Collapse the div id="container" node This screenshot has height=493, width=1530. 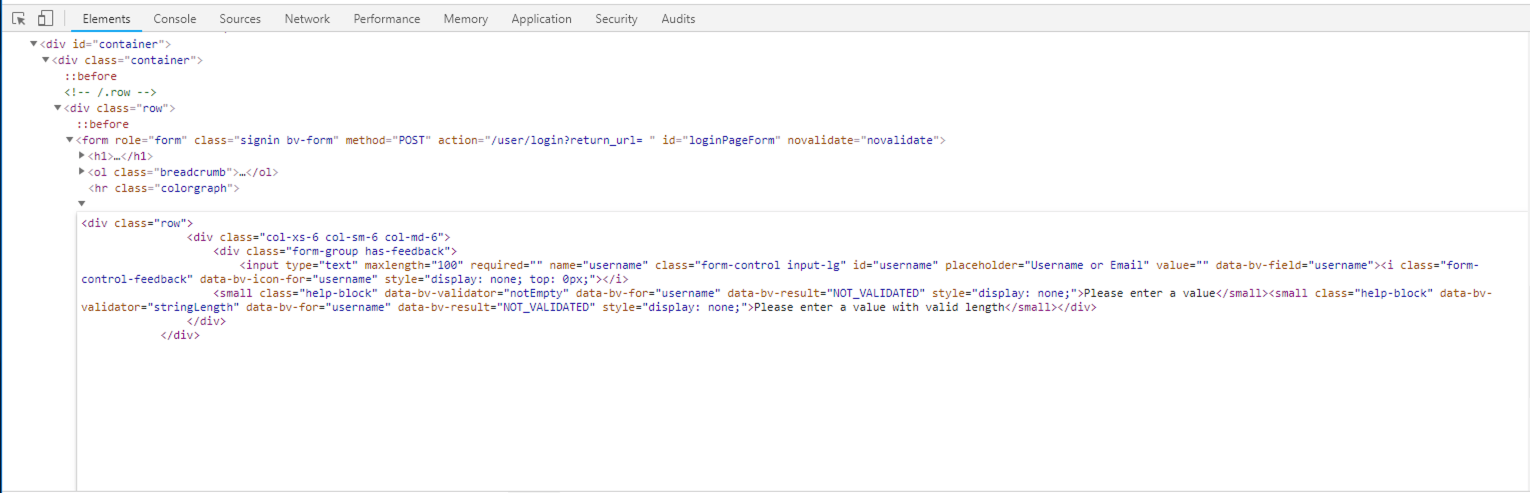pyautogui.click(x=34, y=44)
